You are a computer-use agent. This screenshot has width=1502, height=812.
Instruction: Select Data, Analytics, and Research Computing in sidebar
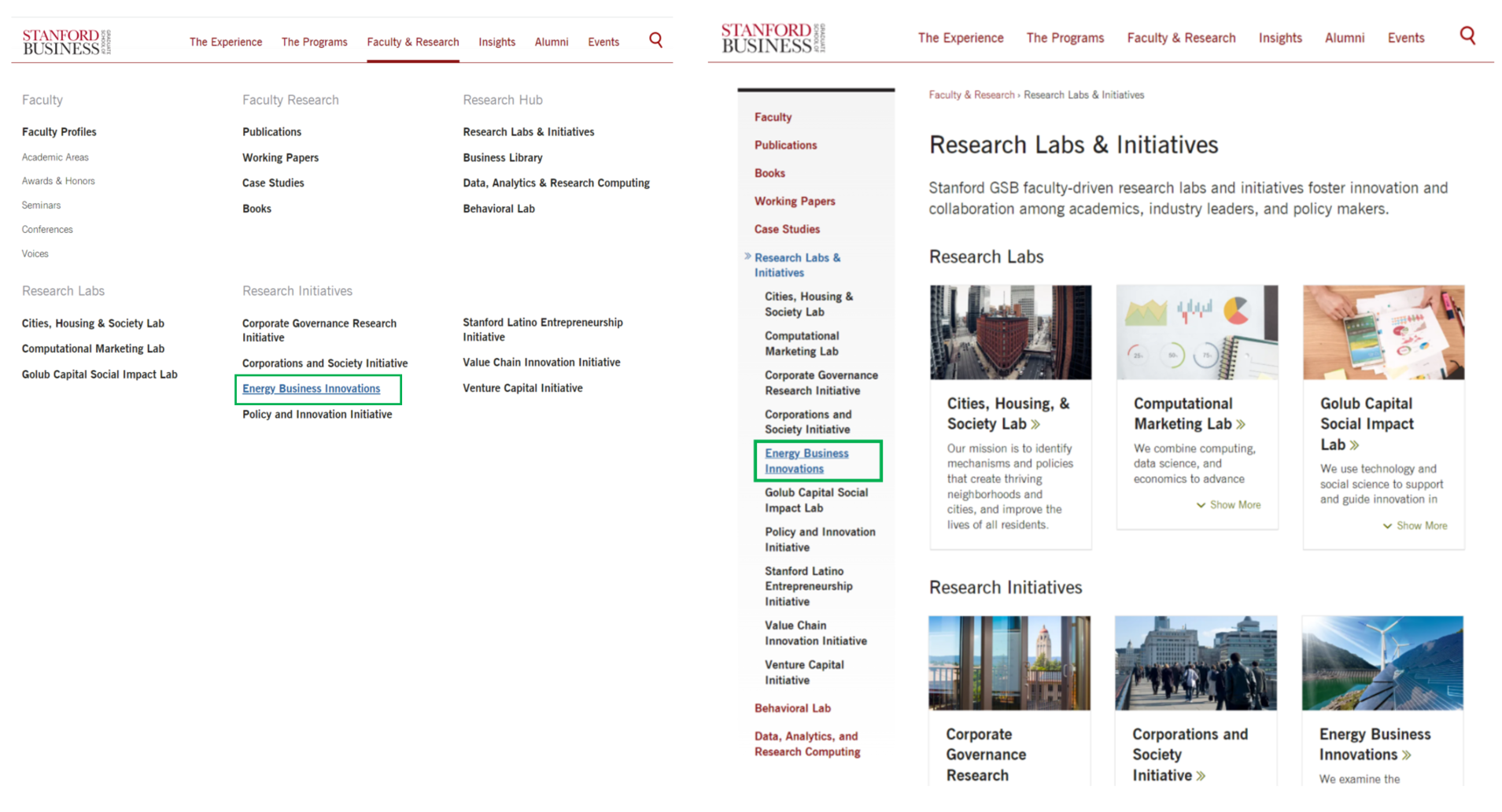[807, 744]
